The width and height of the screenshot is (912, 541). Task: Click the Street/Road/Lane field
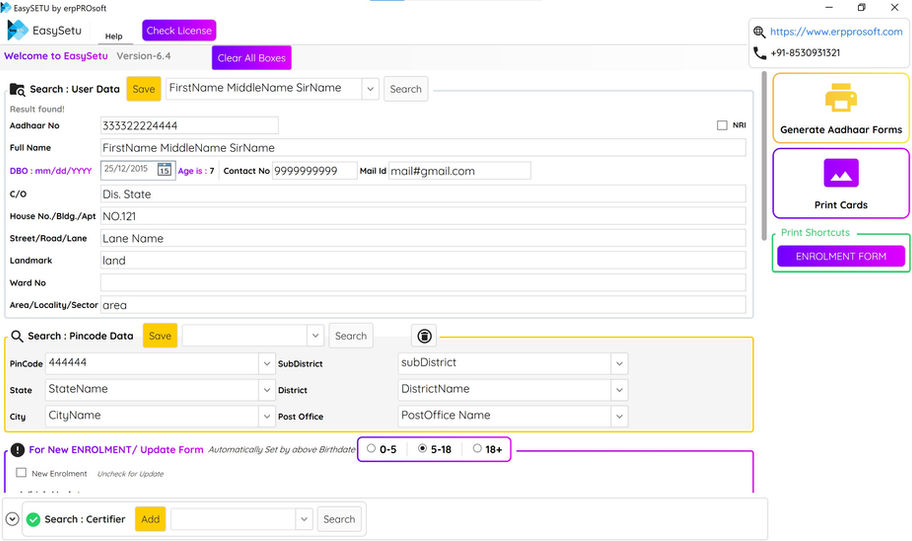click(x=423, y=239)
